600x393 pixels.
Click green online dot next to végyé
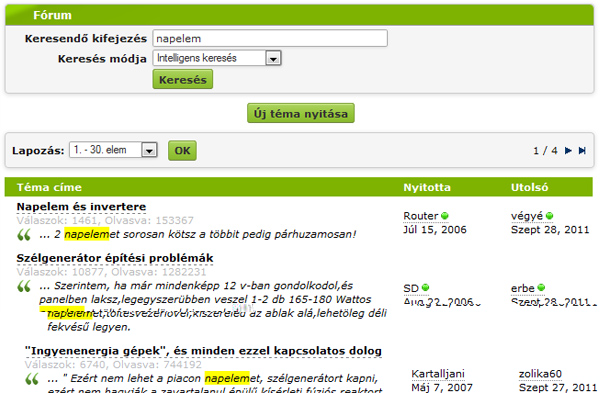click(549, 216)
